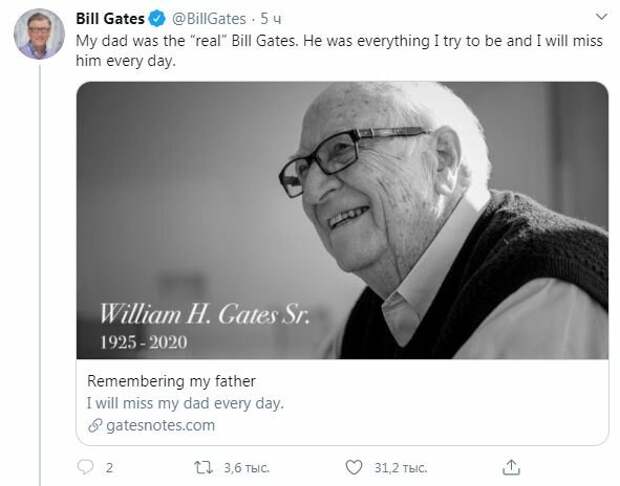This screenshot has width=620, height=486.
Task: Click the "5 ч" tweet timestamp
Action: click(273, 19)
